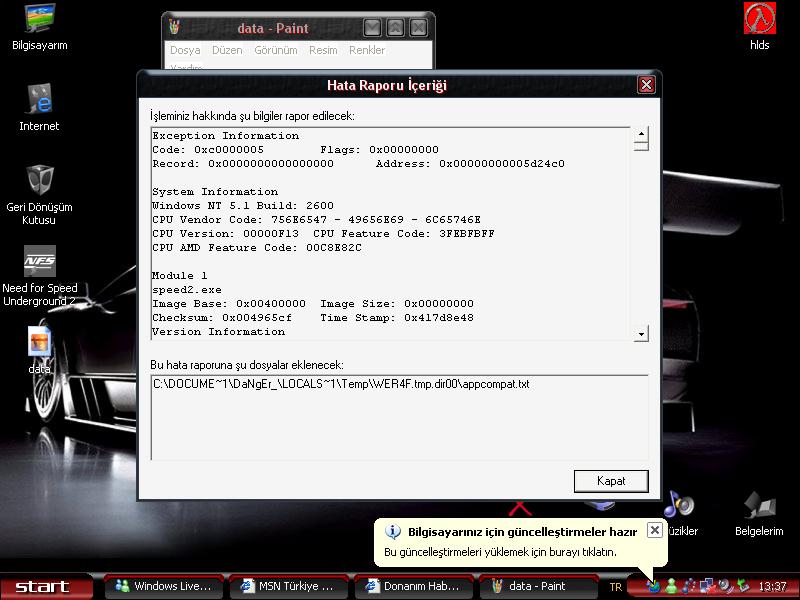Click the blue music notes tray icon

pyautogui.click(x=689, y=586)
